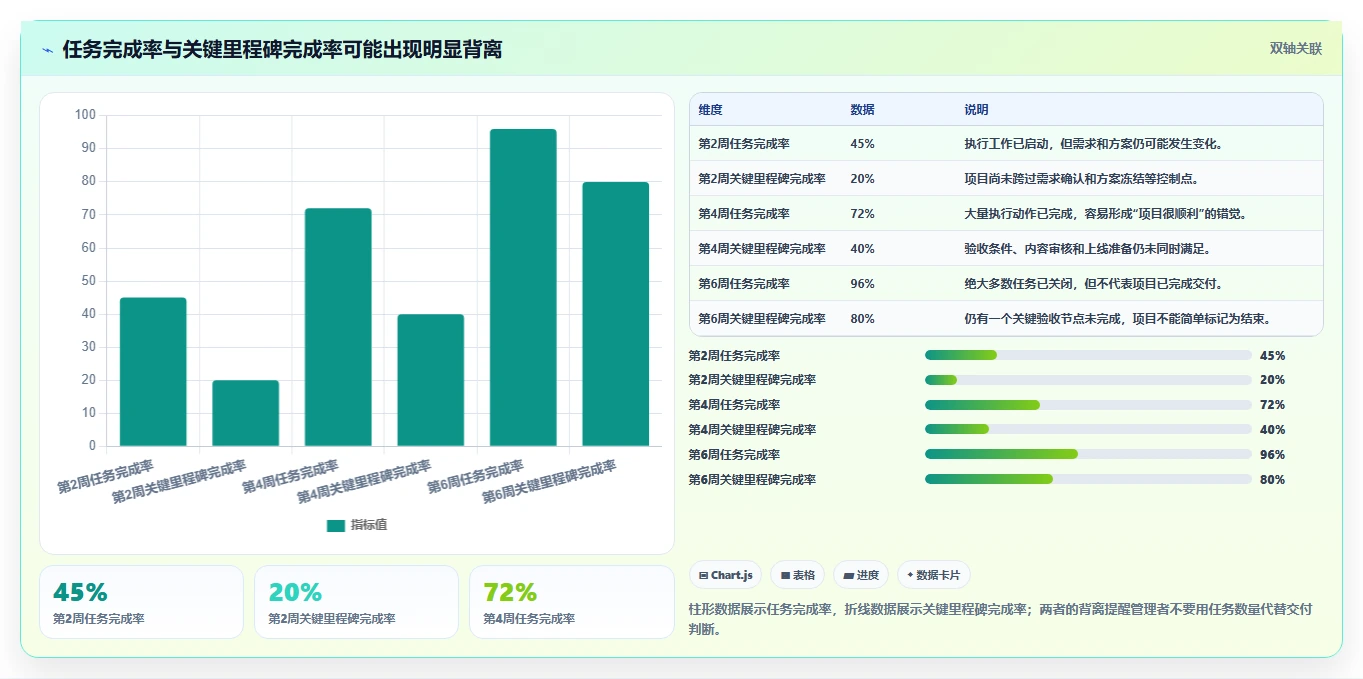Screen dimensions: 1363x679
Task: Click the table cell 第4周关键里程碑完成率
Action: point(762,249)
